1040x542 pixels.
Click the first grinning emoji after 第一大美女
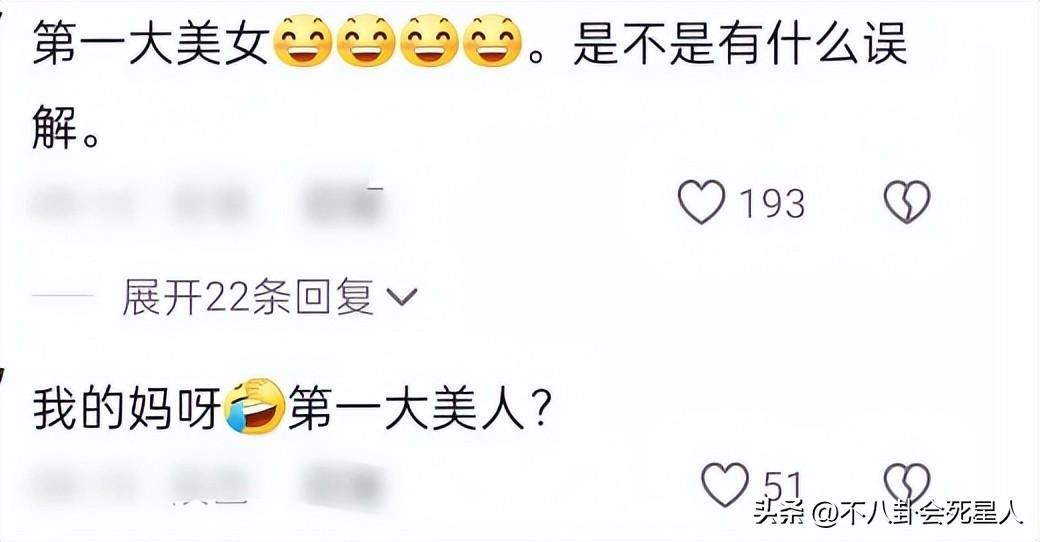pos(302,44)
